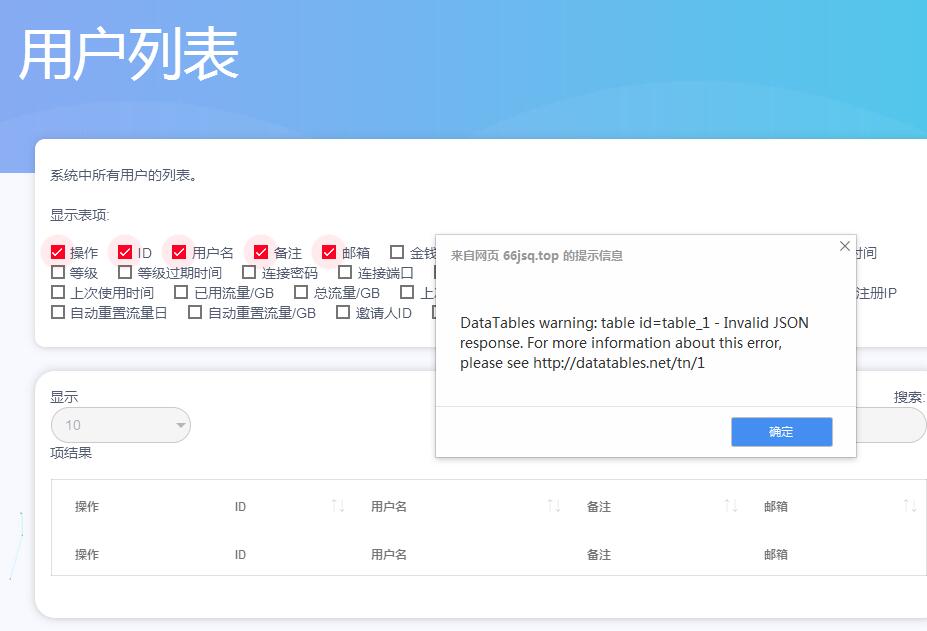This screenshot has height=631, width=927.
Task: Enable the 已用流量/GB column checkbox
Action: coord(181,292)
